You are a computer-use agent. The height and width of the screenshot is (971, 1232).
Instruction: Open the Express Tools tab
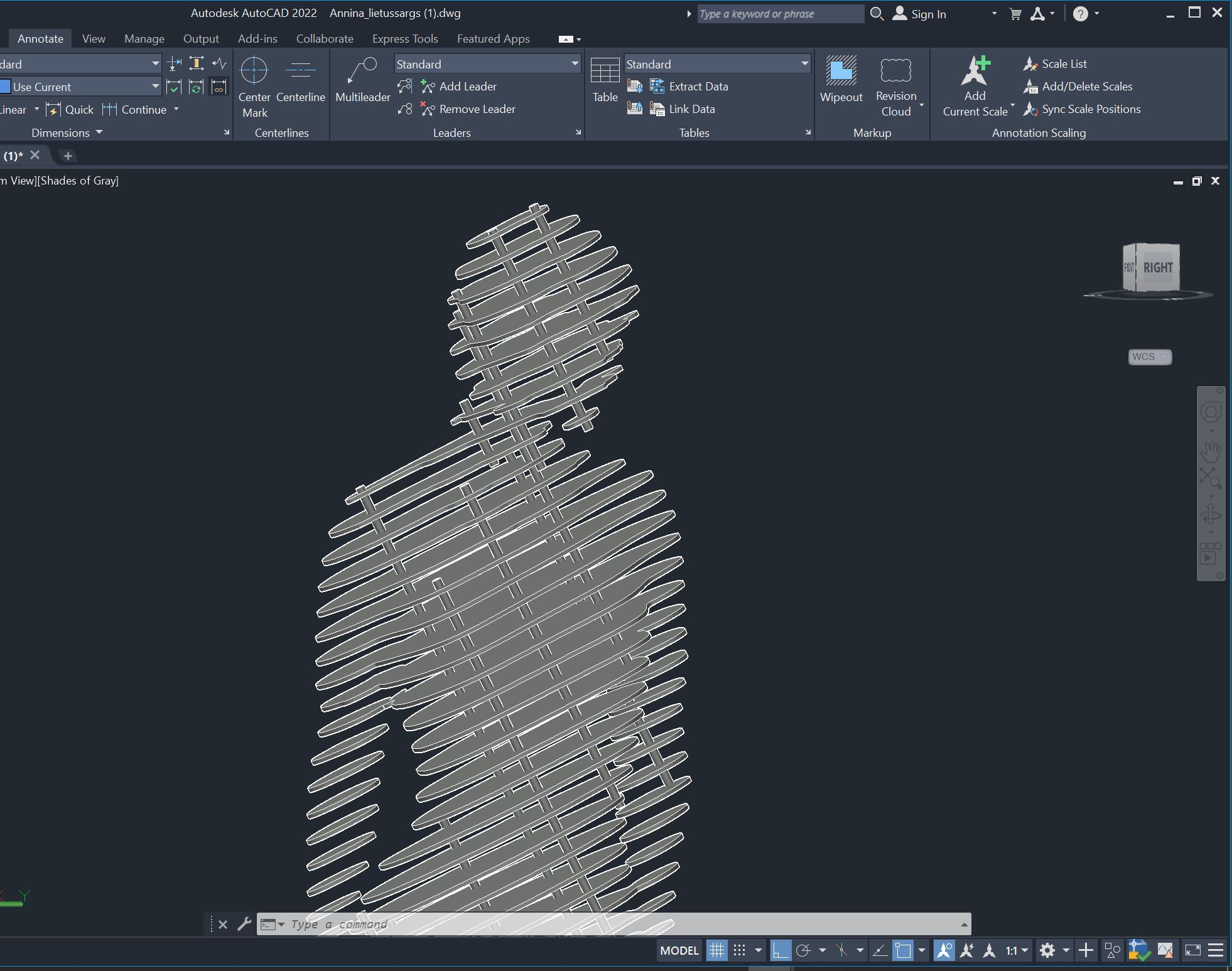(405, 38)
